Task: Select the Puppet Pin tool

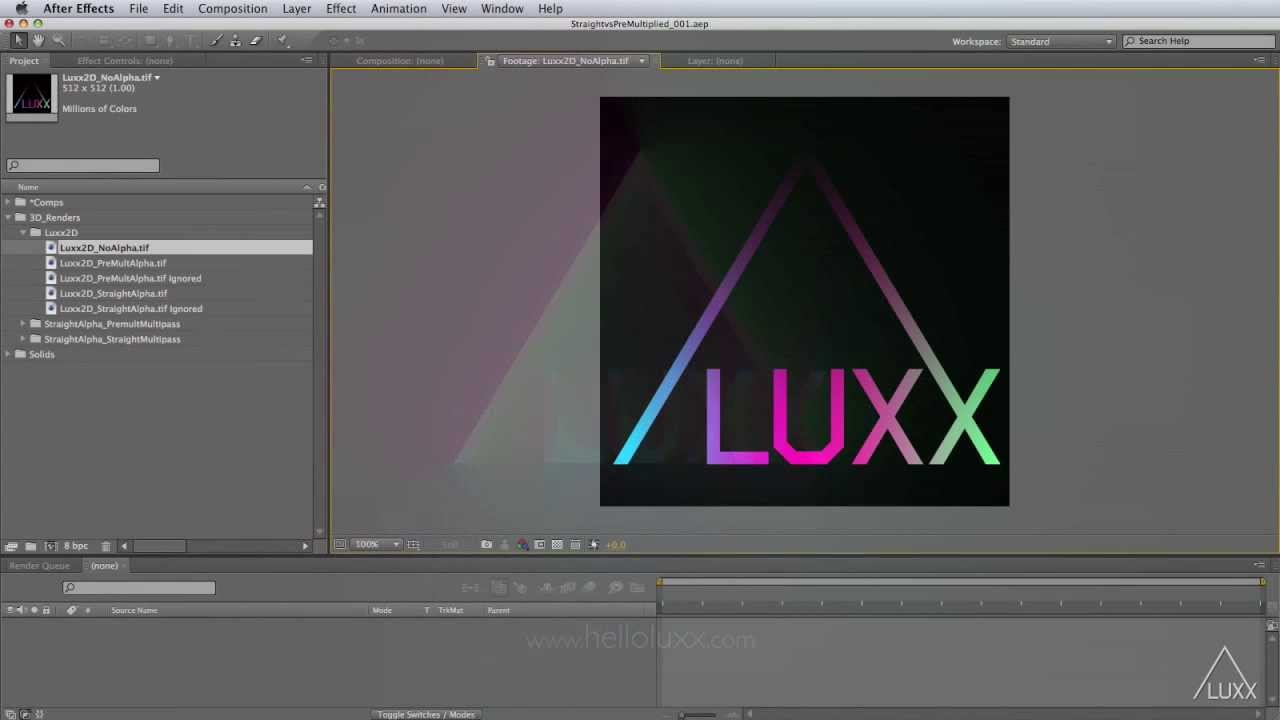Action: pos(283,40)
